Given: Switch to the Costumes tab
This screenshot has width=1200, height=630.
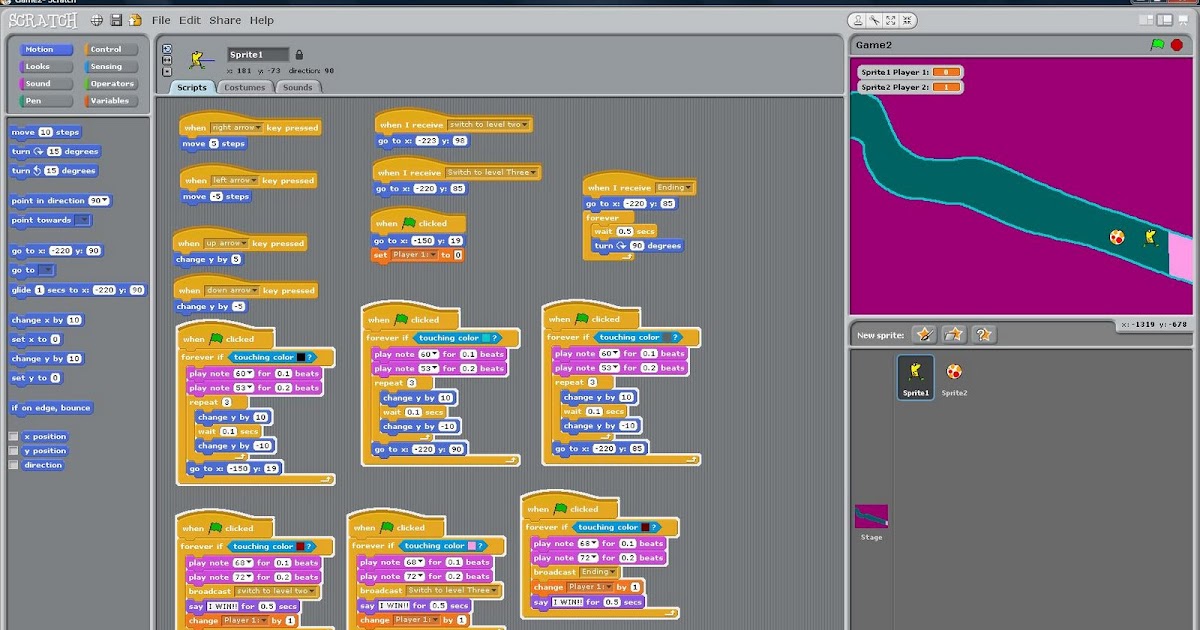Looking at the screenshot, I should 246,88.
